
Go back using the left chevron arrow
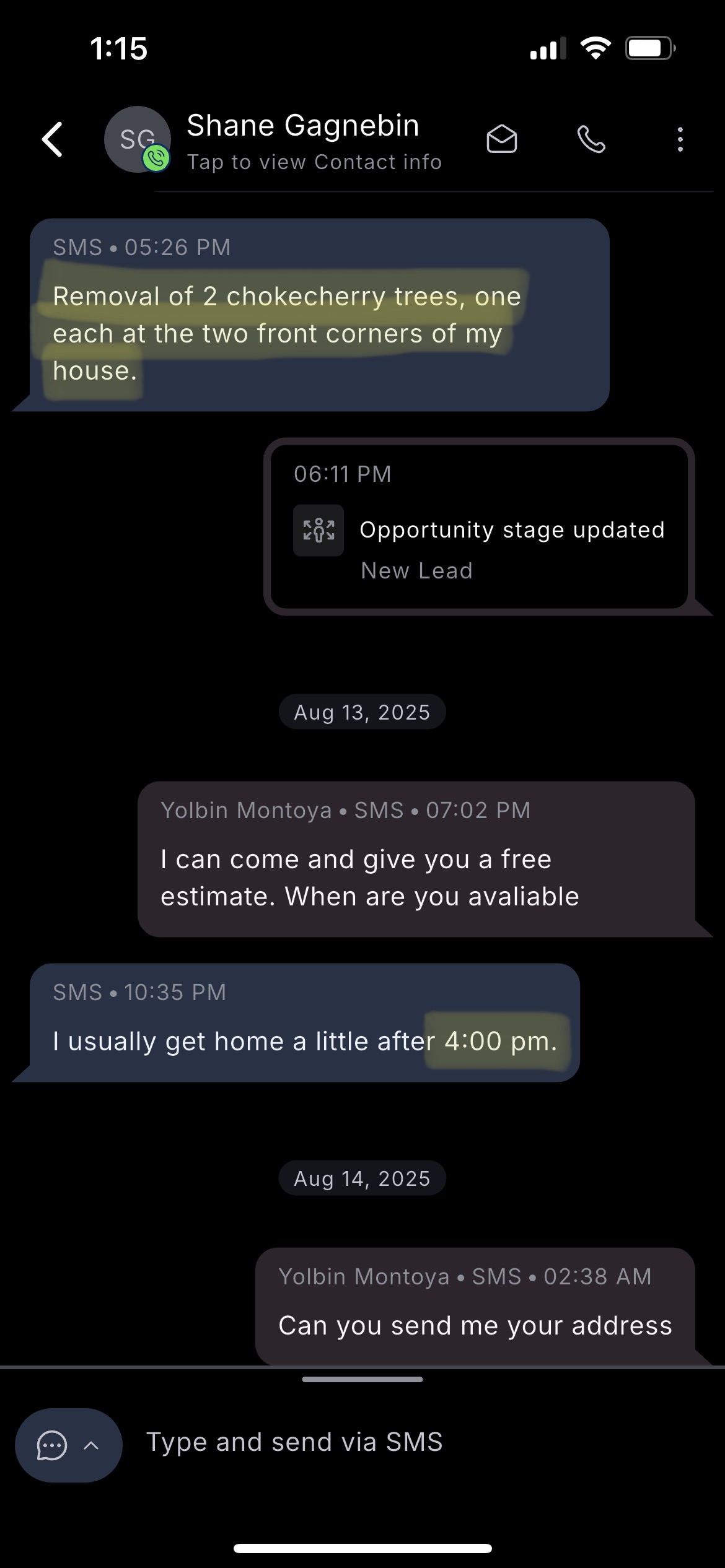(53, 139)
